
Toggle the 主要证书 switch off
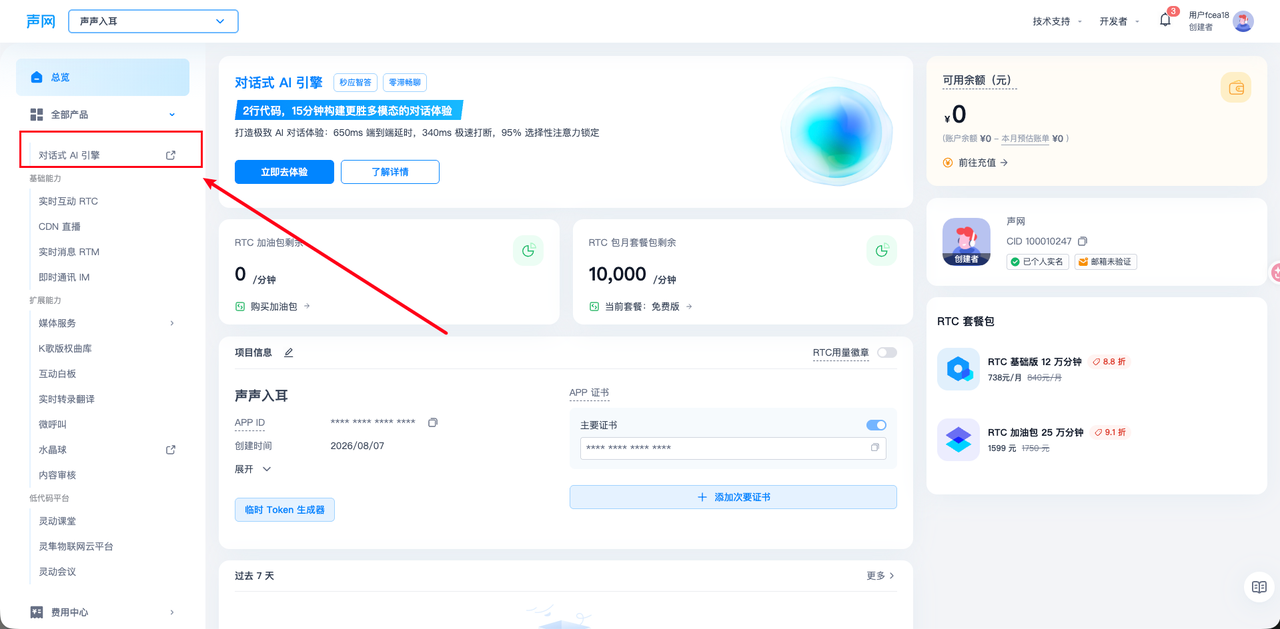click(x=876, y=425)
